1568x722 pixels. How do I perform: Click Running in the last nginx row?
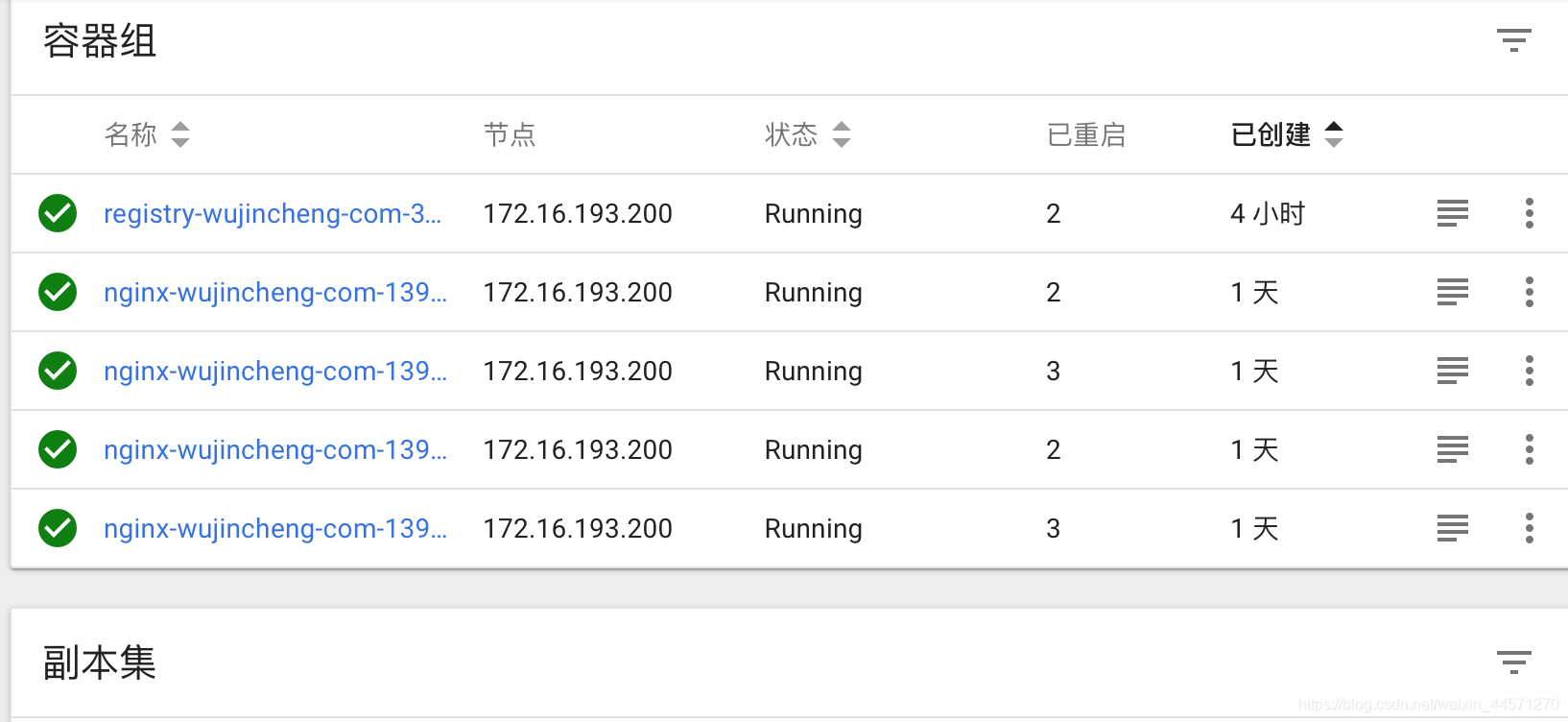pos(814,529)
